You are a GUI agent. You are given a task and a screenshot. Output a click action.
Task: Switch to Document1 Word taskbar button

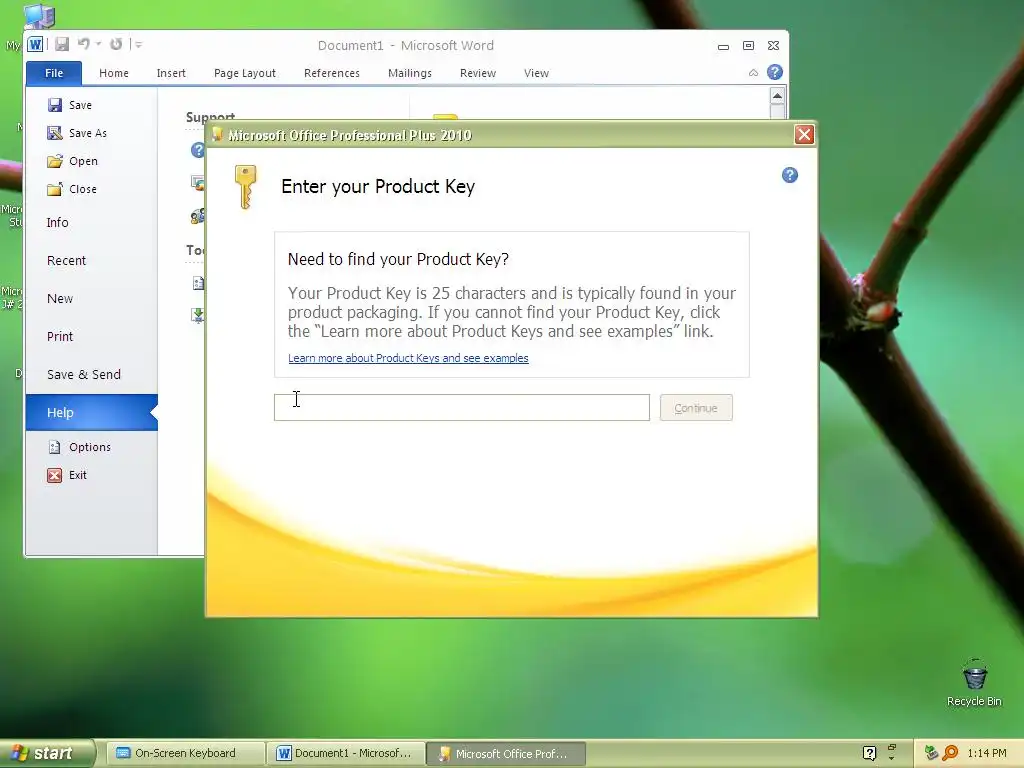click(346, 754)
